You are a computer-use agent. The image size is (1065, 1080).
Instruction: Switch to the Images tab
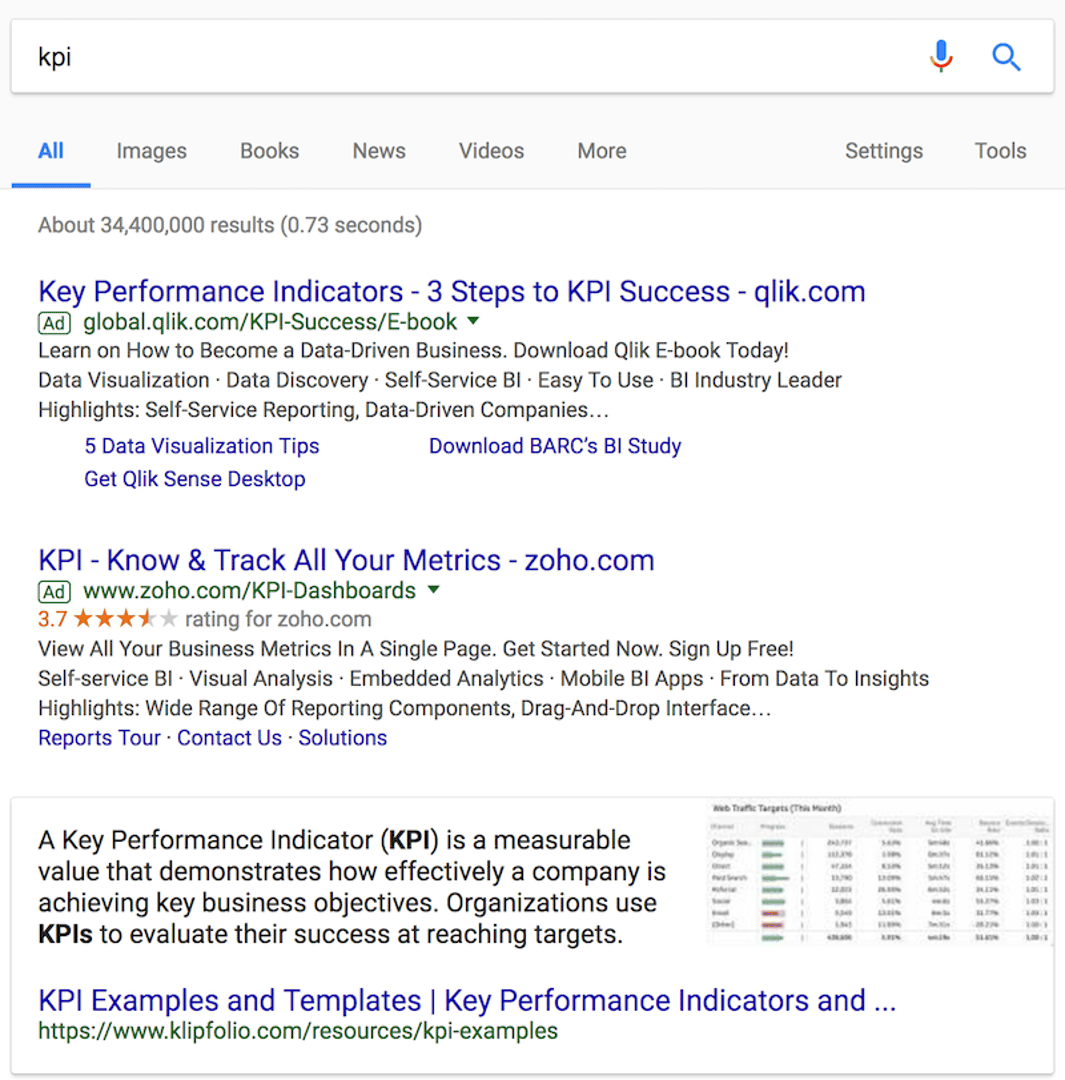[151, 151]
